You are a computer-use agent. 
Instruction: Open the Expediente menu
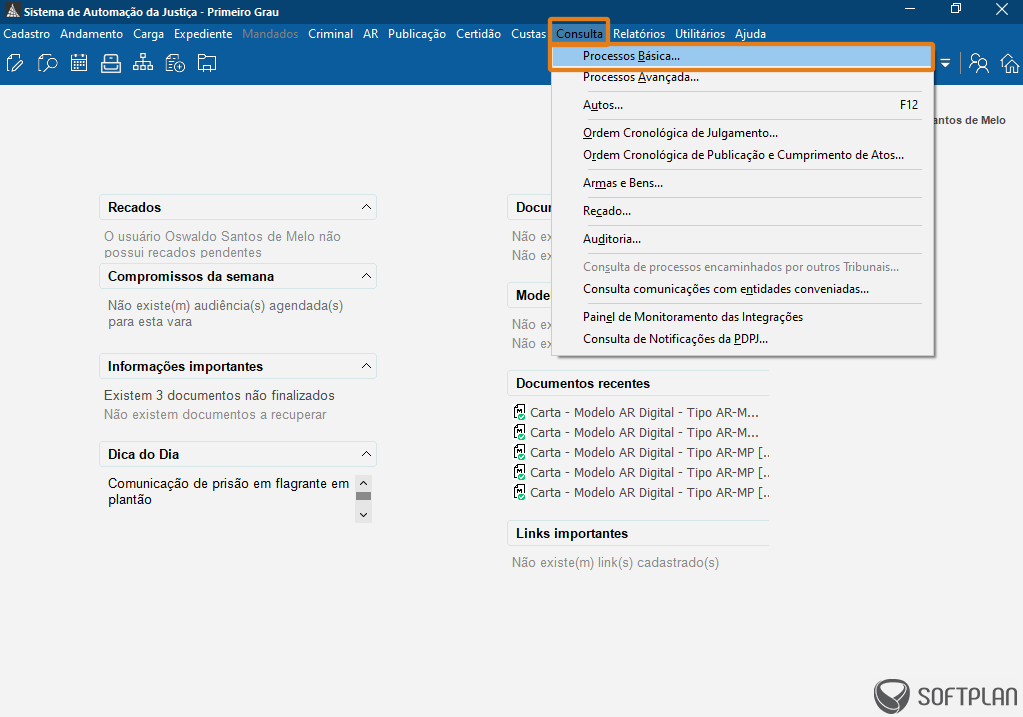(203, 34)
